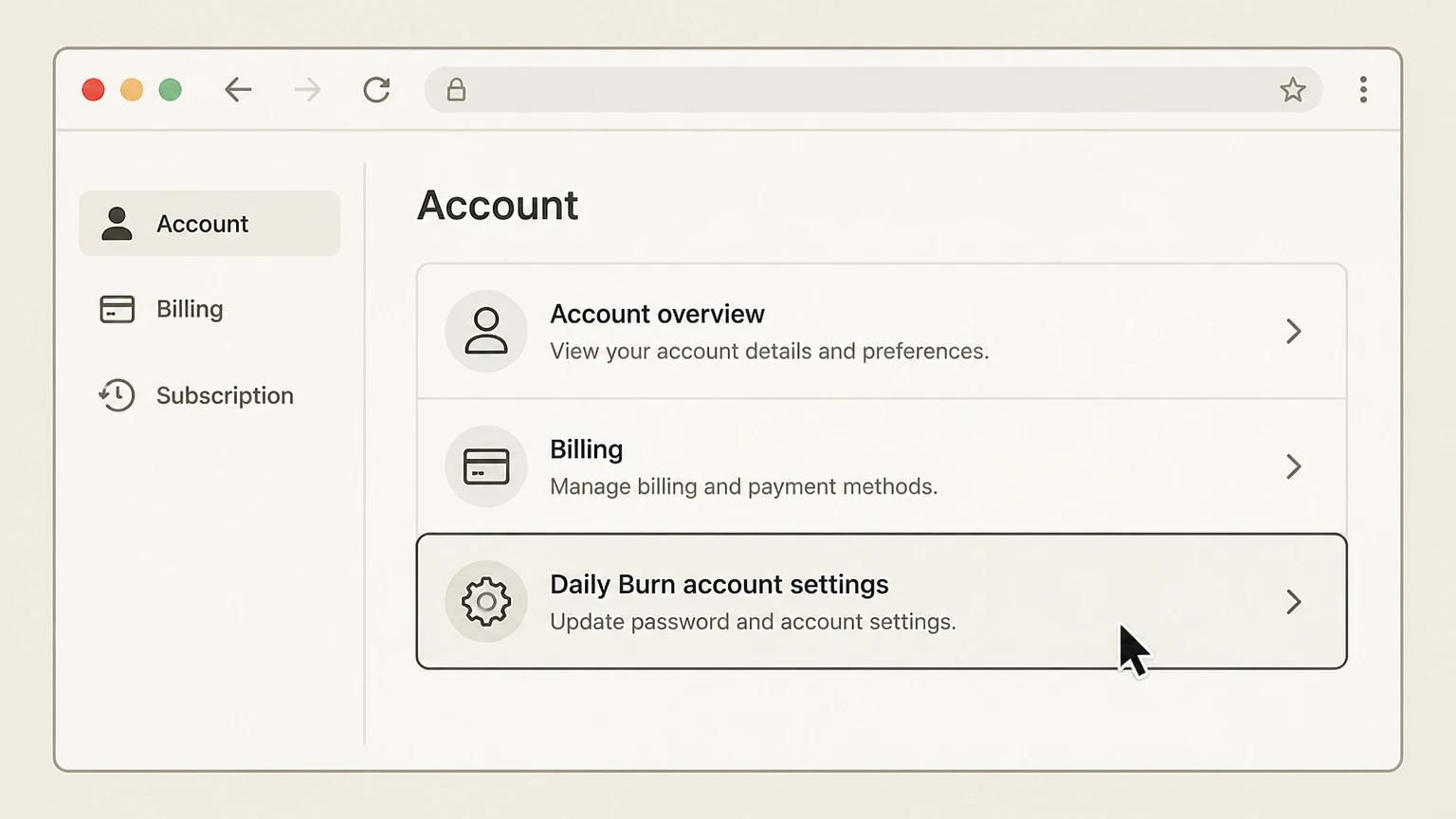Open Daily Burn account settings title
This screenshot has height=819, width=1456.
pos(719,584)
